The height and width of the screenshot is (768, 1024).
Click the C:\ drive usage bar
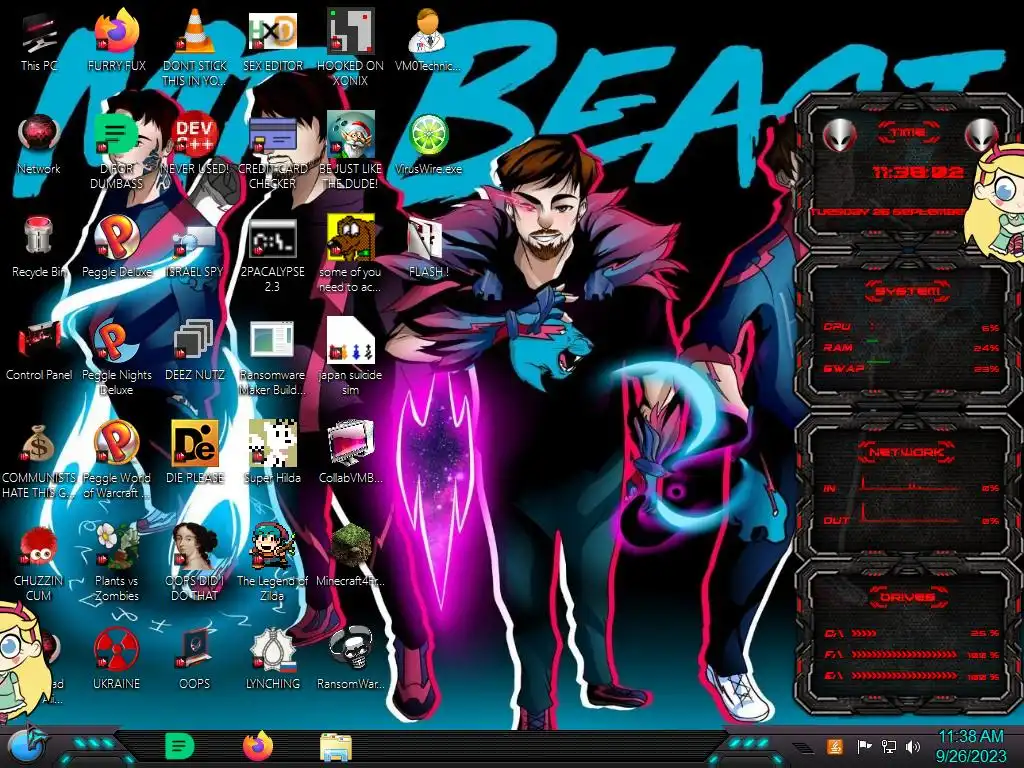click(x=911, y=633)
